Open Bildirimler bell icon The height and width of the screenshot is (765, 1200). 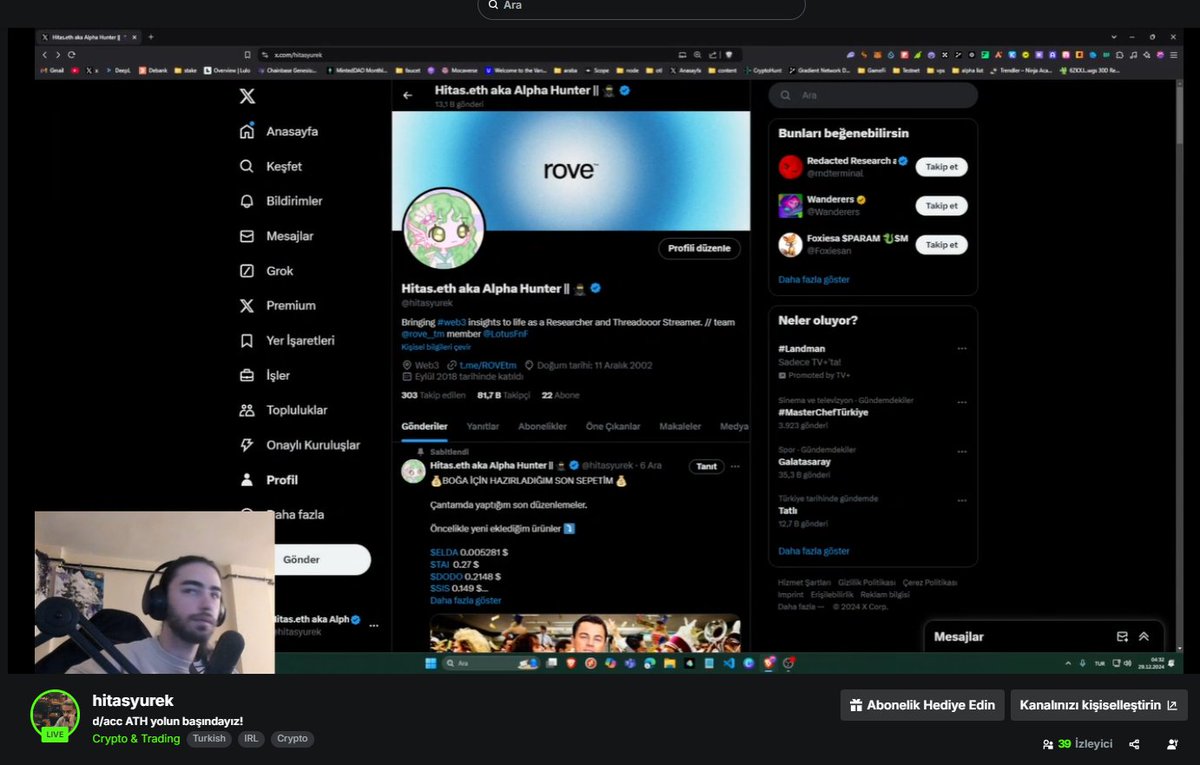coord(247,201)
